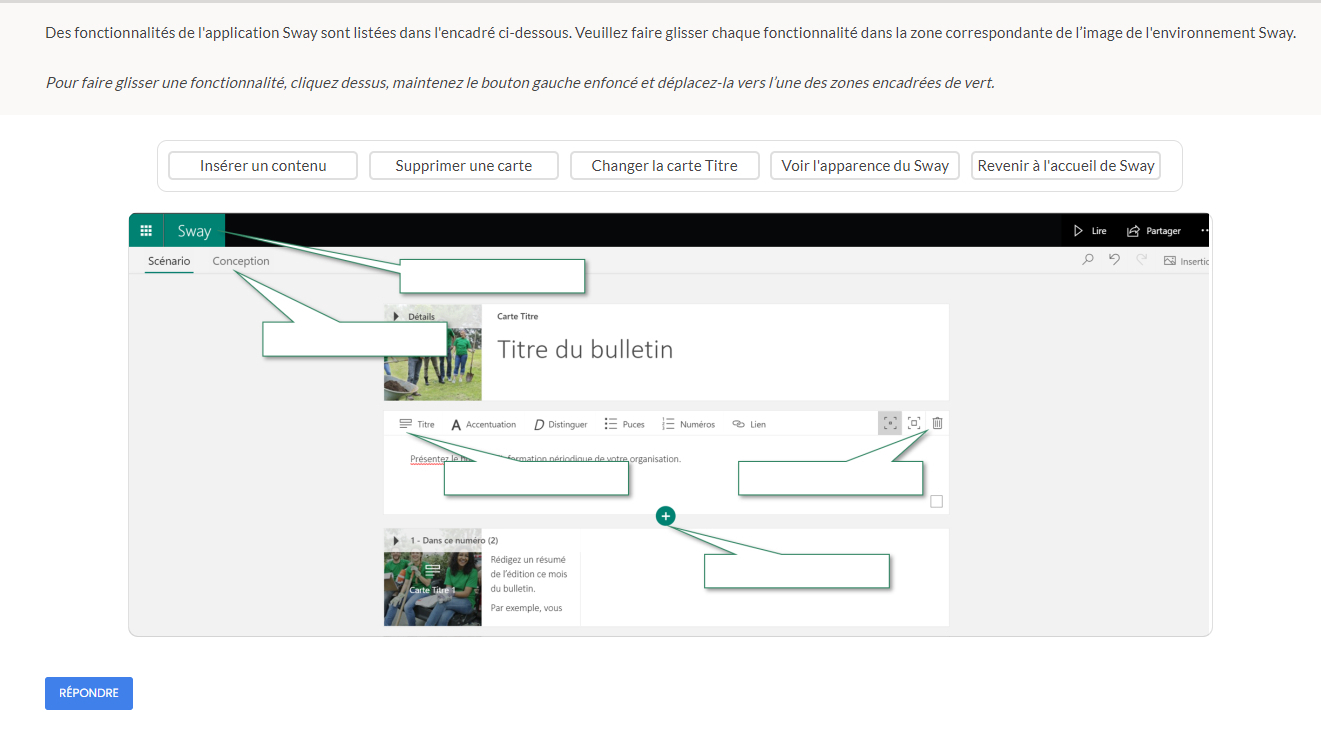
Task: Click the 'Supprimer une carte' label
Action: pyautogui.click(x=464, y=166)
